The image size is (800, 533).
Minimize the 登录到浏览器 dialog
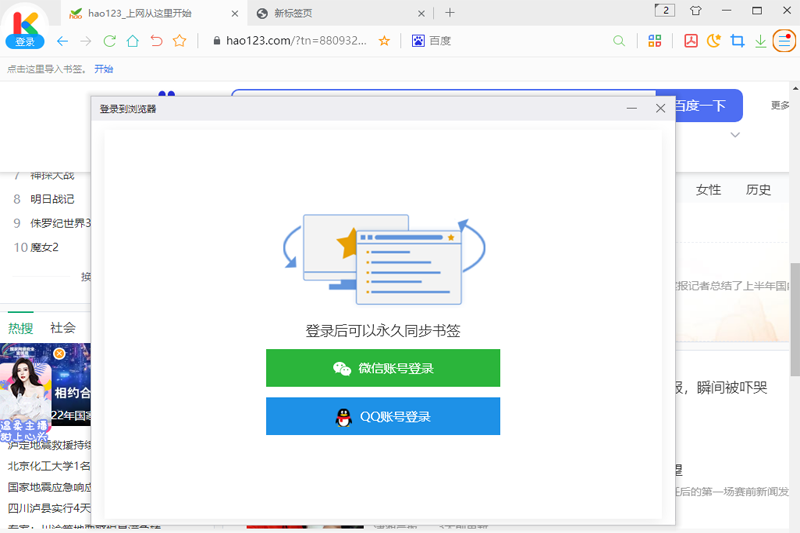click(x=632, y=108)
